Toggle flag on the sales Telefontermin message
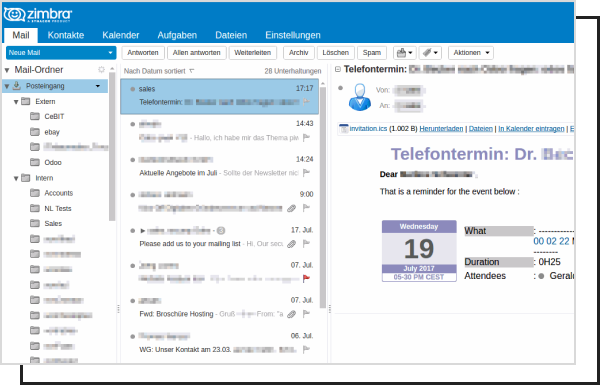 coord(306,102)
